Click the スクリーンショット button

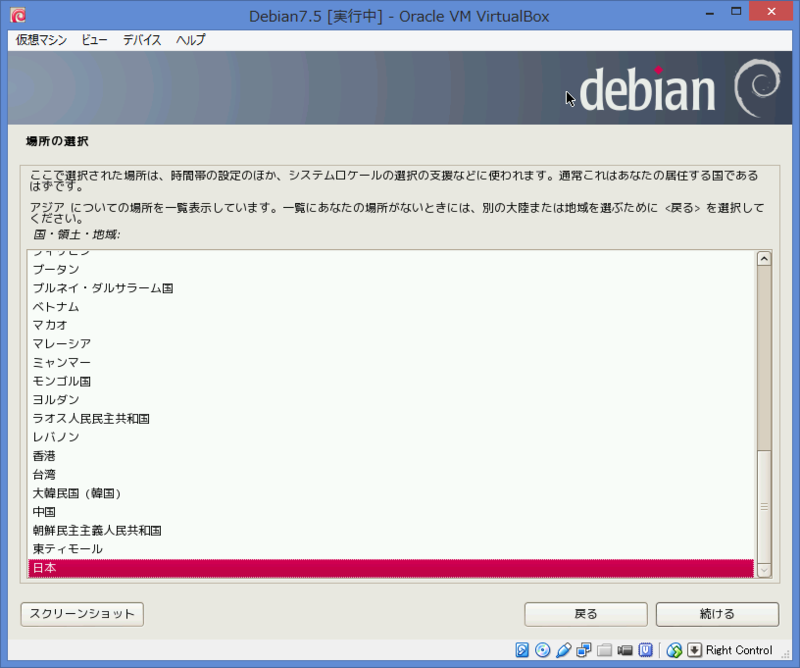(x=81, y=614)
